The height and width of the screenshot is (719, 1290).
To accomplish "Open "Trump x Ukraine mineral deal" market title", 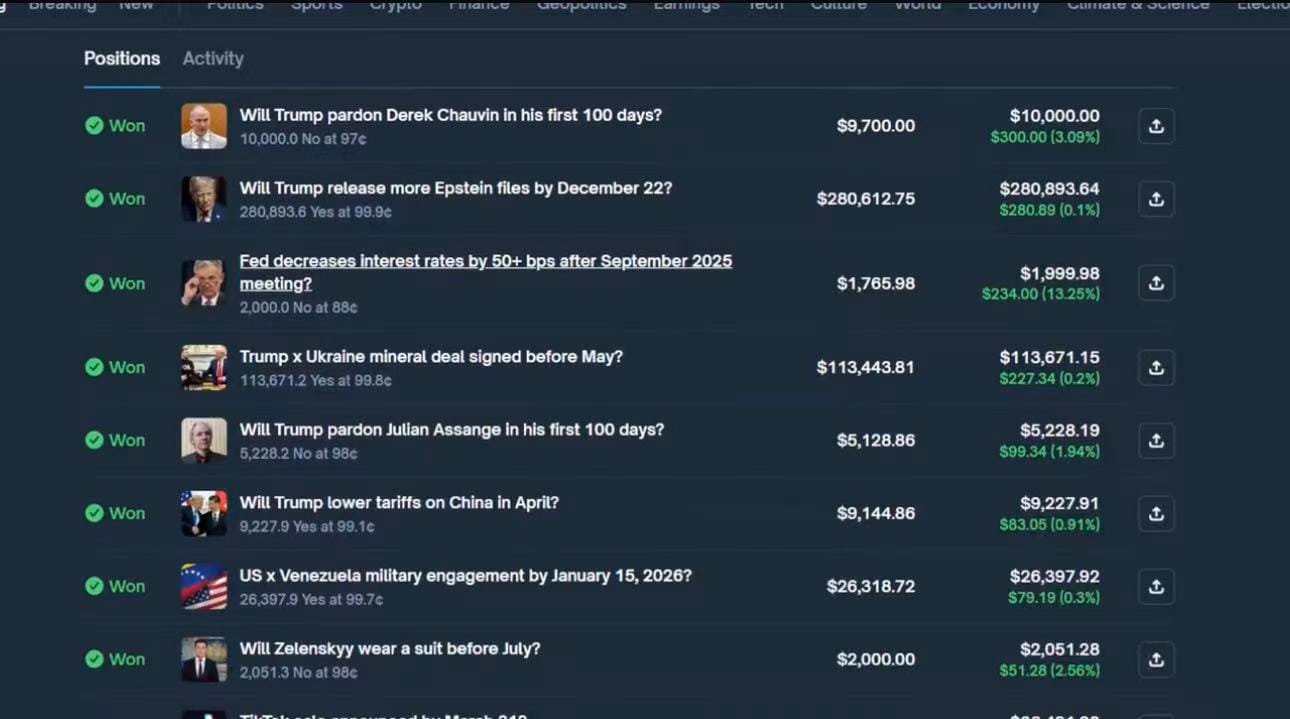I will [x=431, y=356].
